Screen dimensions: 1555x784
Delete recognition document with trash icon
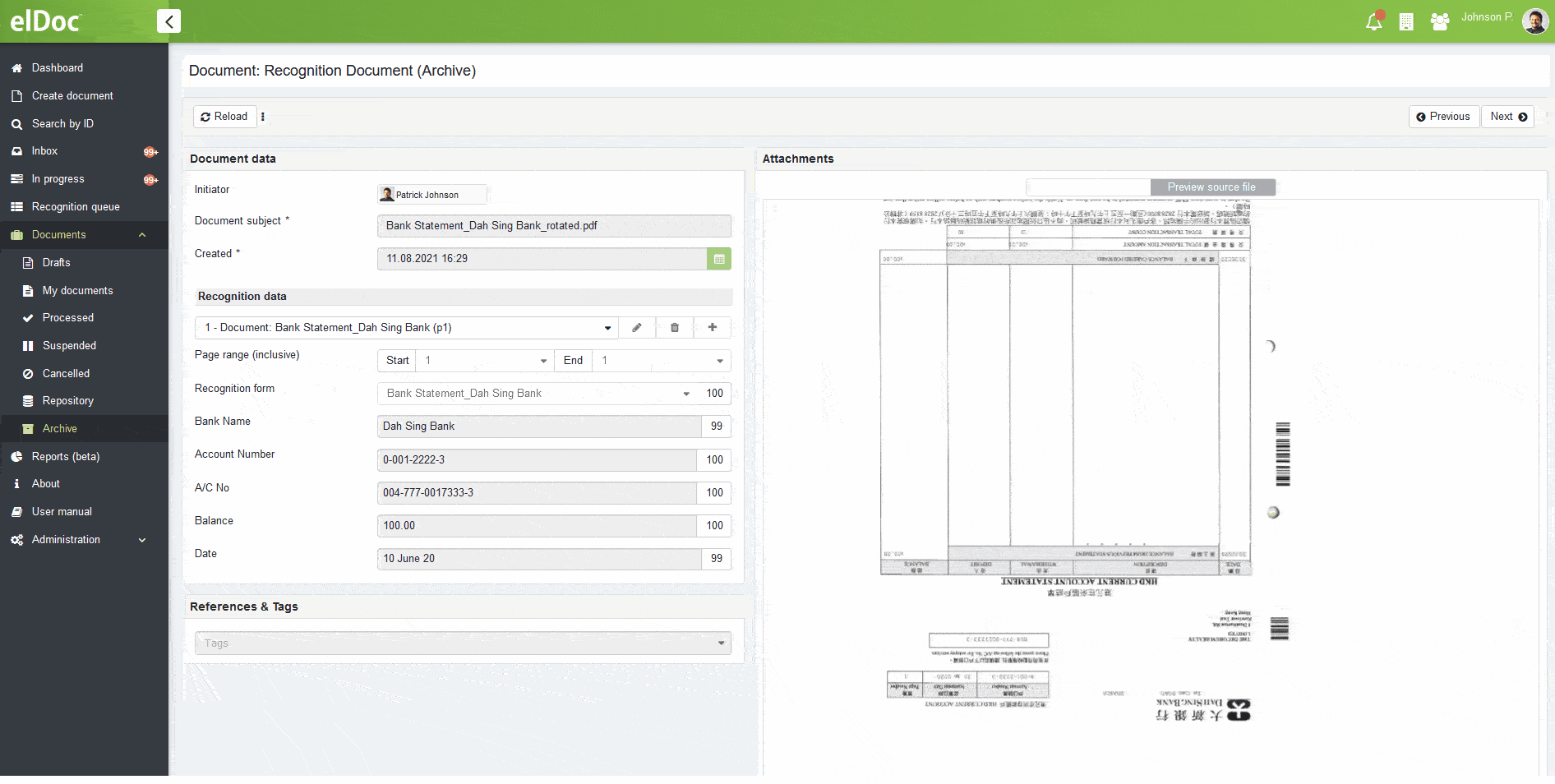pyautogui.click(x=675, y=327)
